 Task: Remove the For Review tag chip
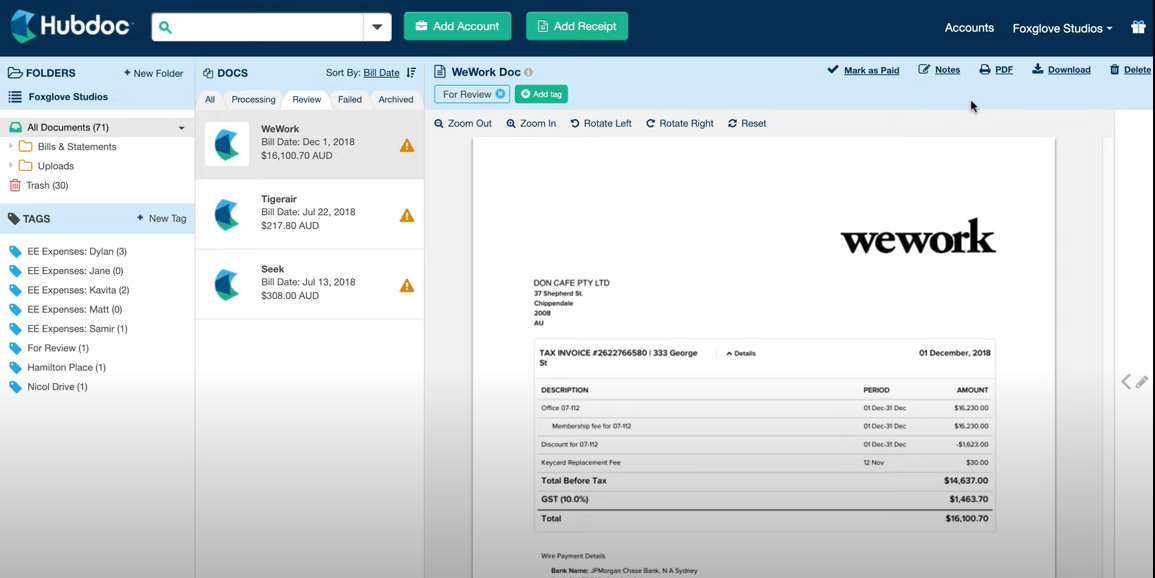(x=500, y=94)
